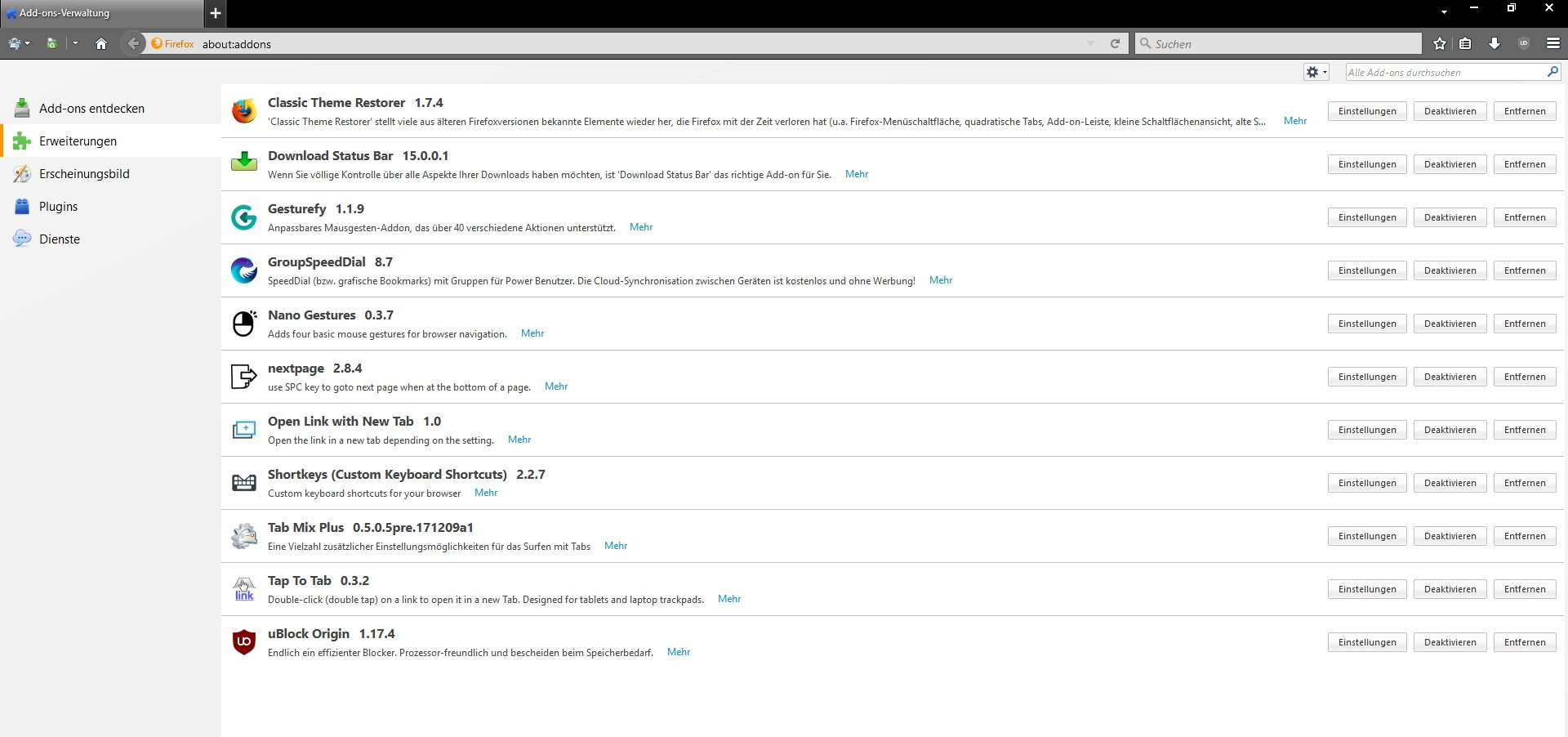
Task: Deactivate uBlock Origin
Action: (x=1450, y=642)
